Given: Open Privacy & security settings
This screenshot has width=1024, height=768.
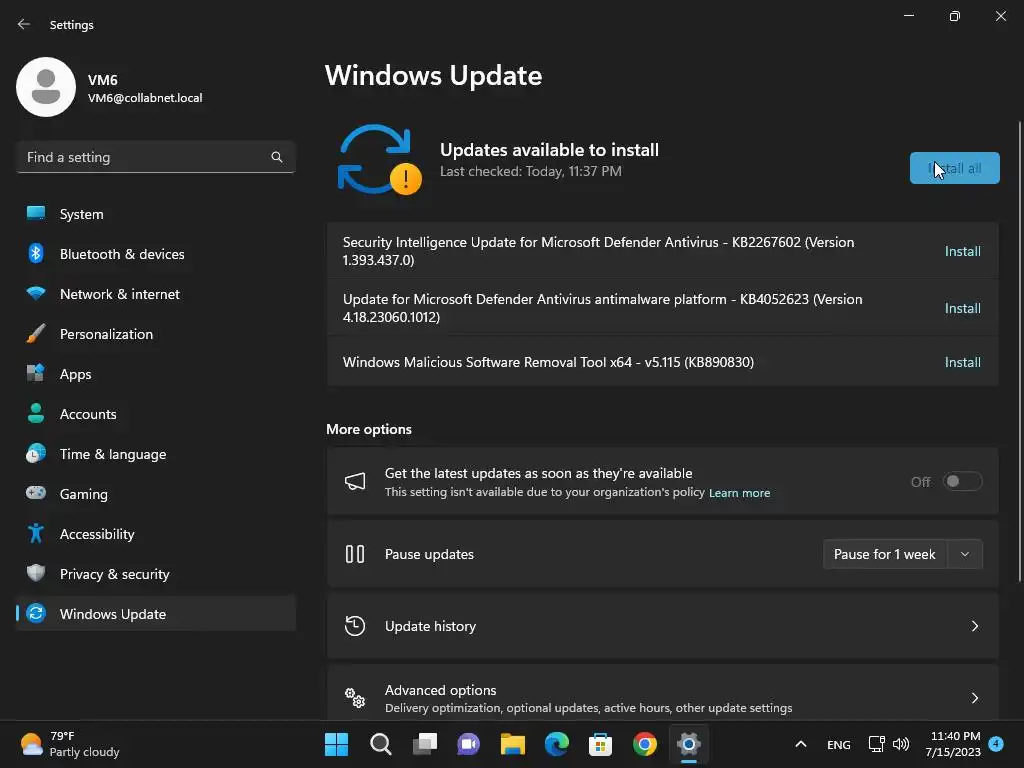Looking at the screenshot, I should pos(155,574).
